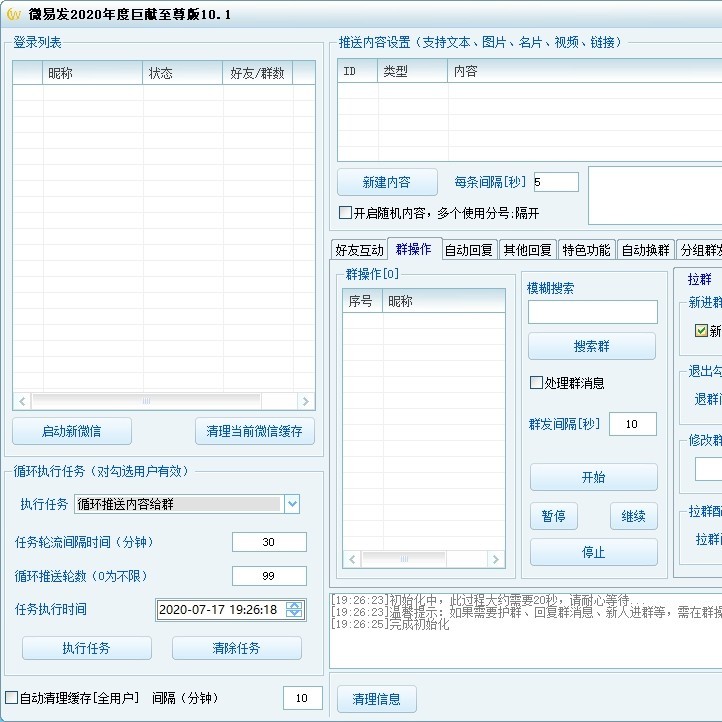Click 清理当前微信缓存 button
The width and height of the screenshot is (722, 722).
(255, 431)
